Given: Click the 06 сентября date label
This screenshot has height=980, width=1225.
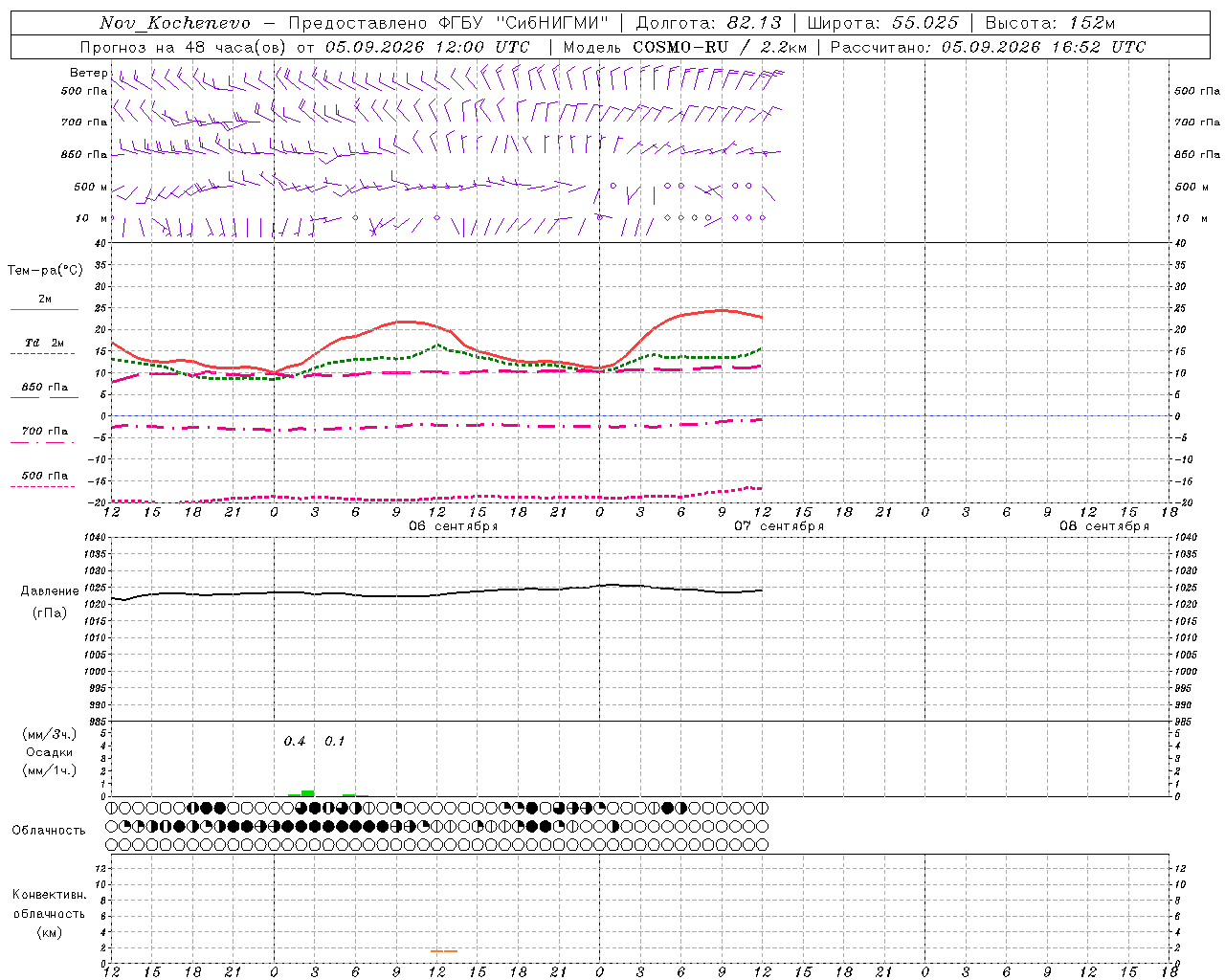Looking at the screenshot, I should 454,526.
